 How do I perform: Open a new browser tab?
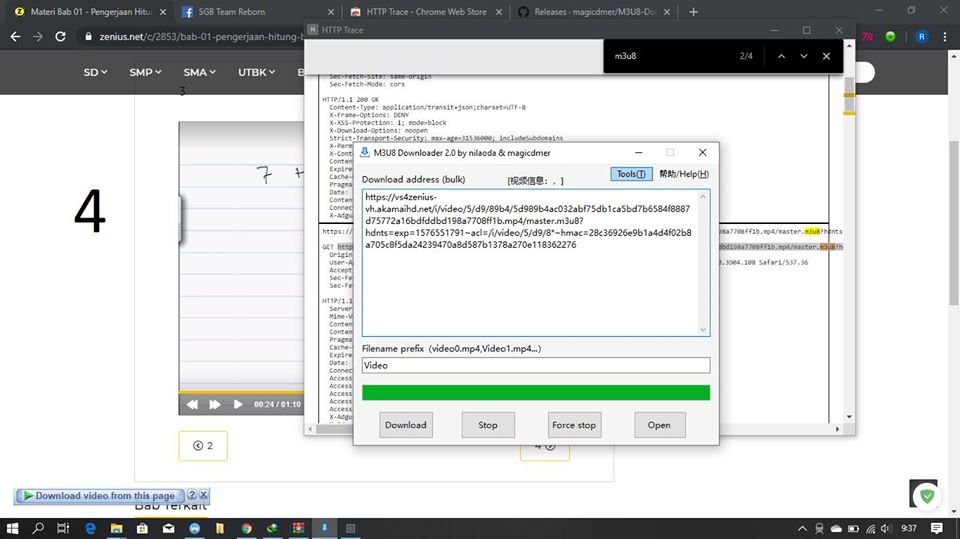tap(693, 12)
